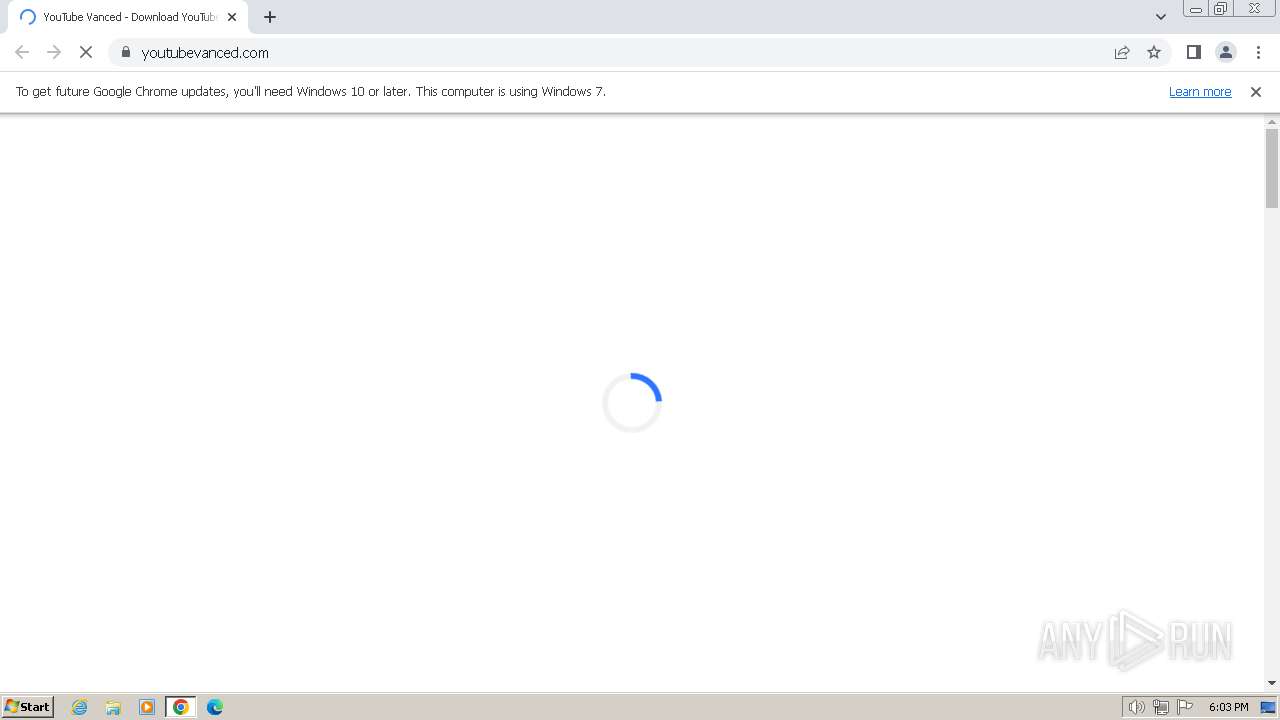Bookmark this tab with star
The image size is (1280, 720).
[x=1154, y=52]
